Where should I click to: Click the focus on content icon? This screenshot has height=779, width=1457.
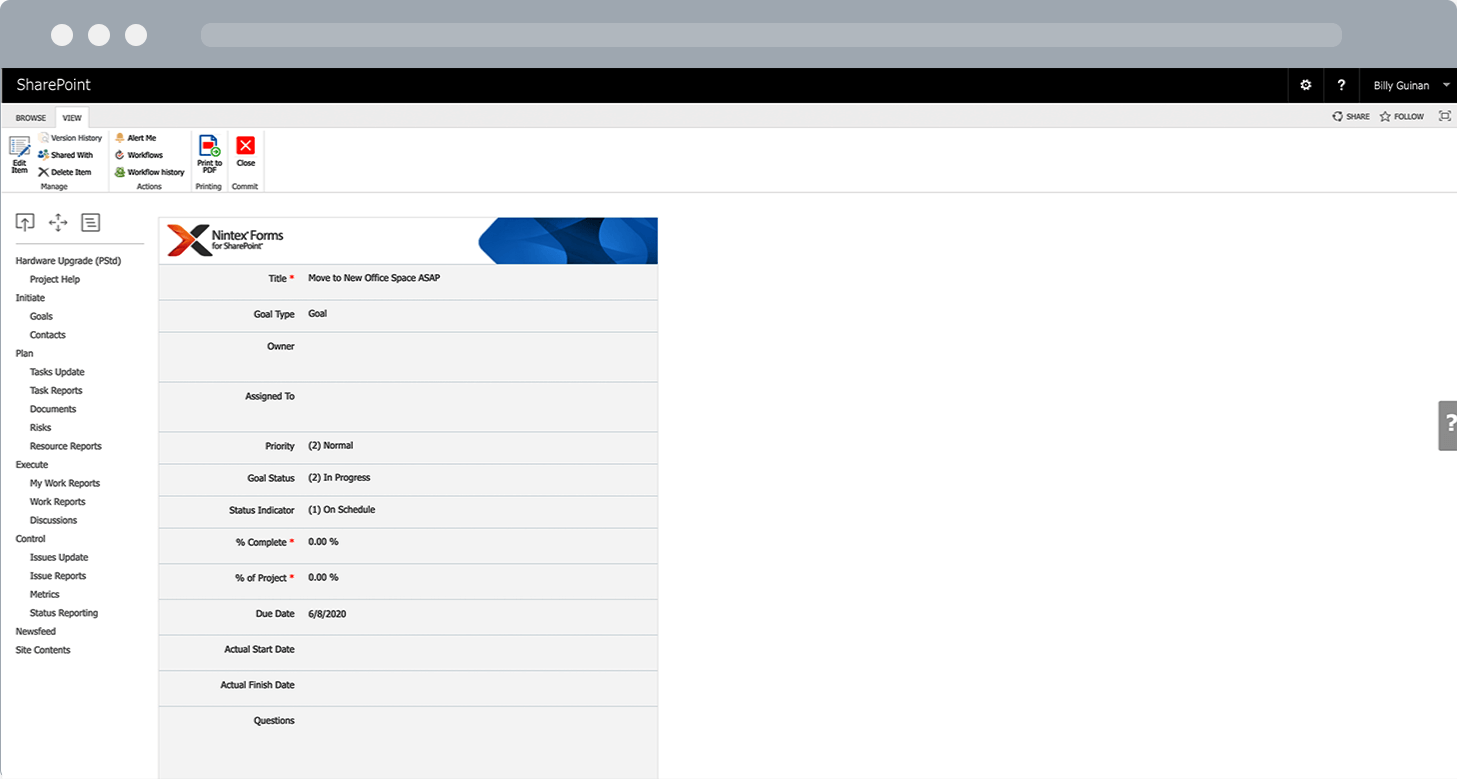tap(1444, 117)
